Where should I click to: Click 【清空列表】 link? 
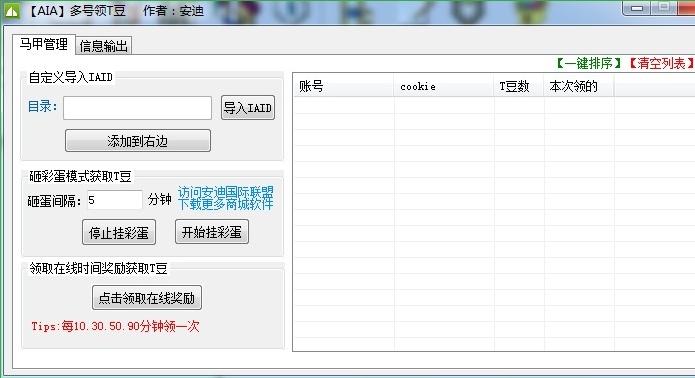pos(661,63)
